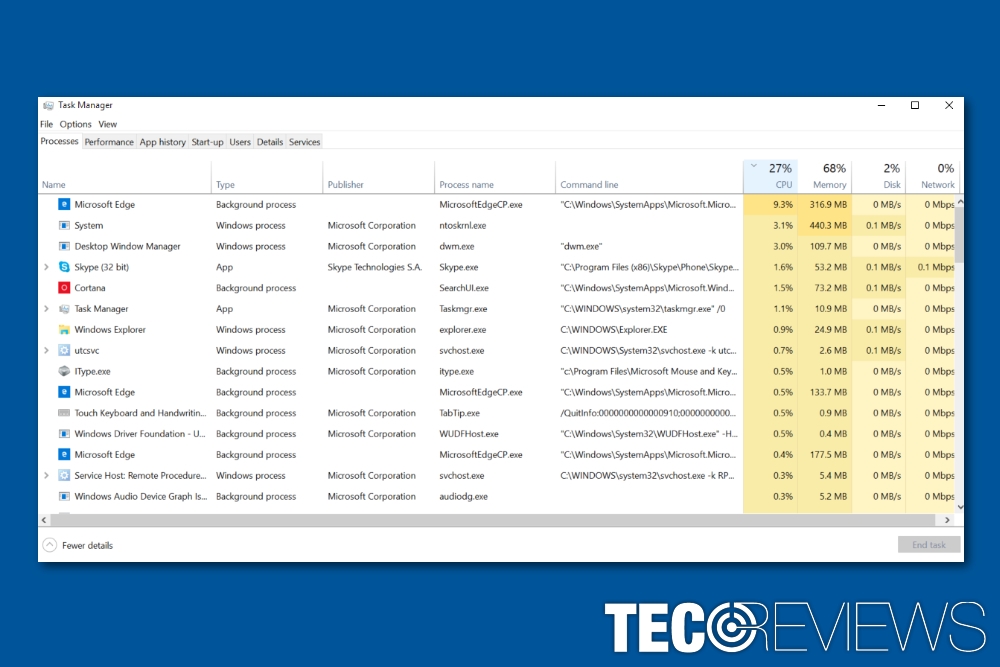Click the C:\WINDOWS\Explorer.EXE command line cell
Image resolution: width=1000 pixels, height=667 pixels.
coord(614,330)
